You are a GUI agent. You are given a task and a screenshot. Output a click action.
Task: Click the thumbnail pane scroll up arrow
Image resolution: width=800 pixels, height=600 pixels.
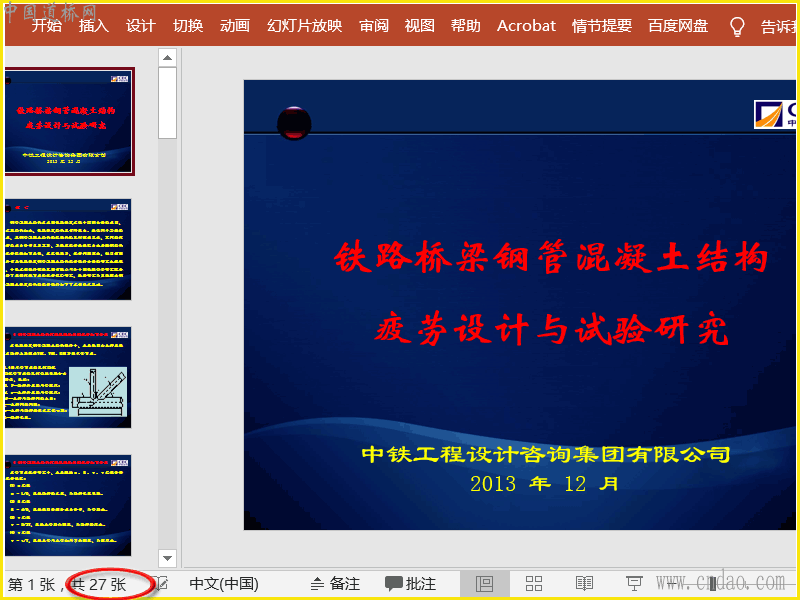click(x=167, y=58)
